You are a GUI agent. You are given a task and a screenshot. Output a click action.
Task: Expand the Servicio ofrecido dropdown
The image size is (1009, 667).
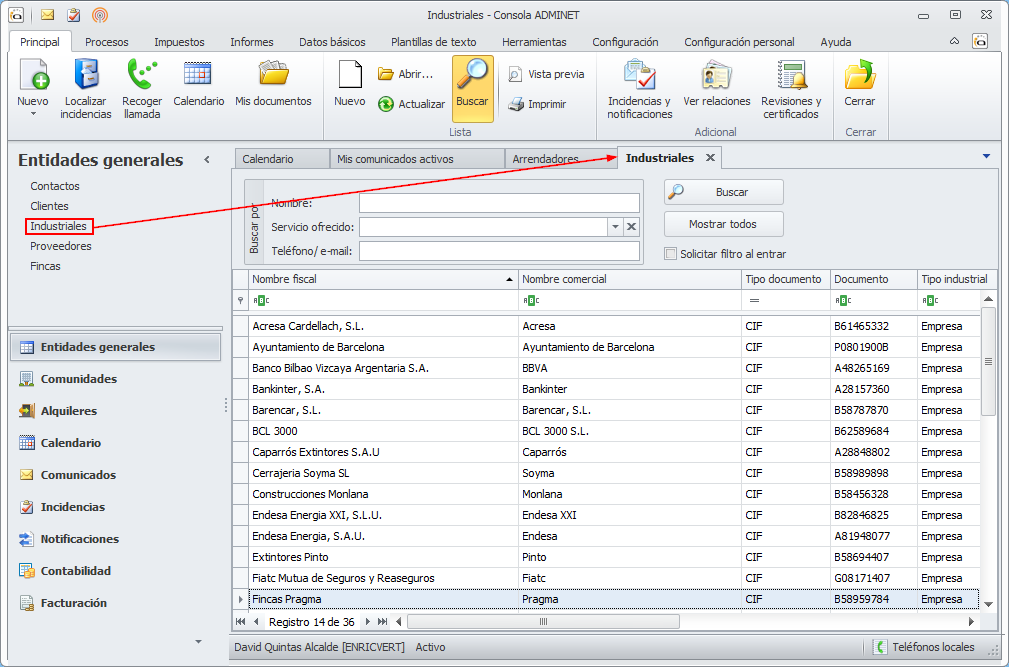click(x=615, y=227)
